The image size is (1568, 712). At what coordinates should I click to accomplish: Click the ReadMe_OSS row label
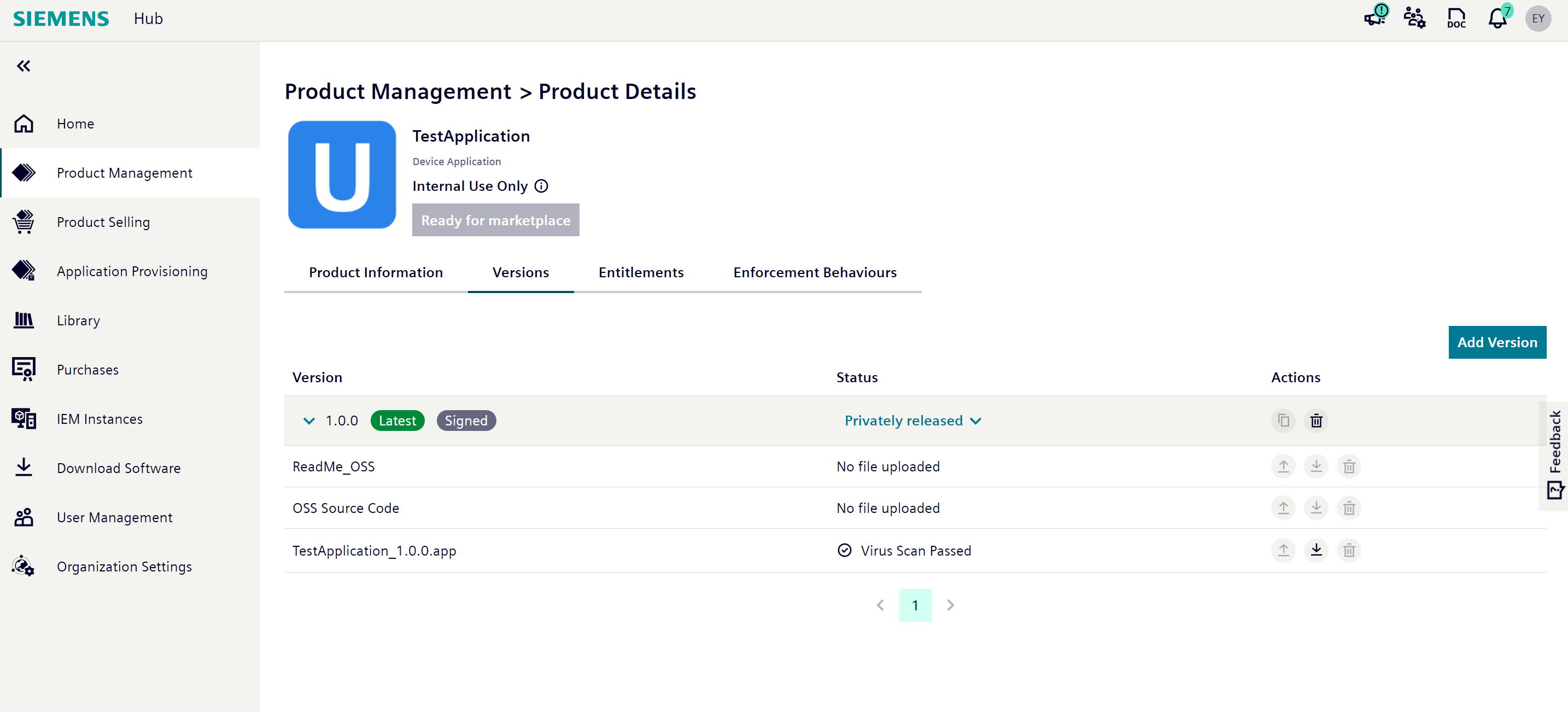pyautogui.click(x=333, y=466)
